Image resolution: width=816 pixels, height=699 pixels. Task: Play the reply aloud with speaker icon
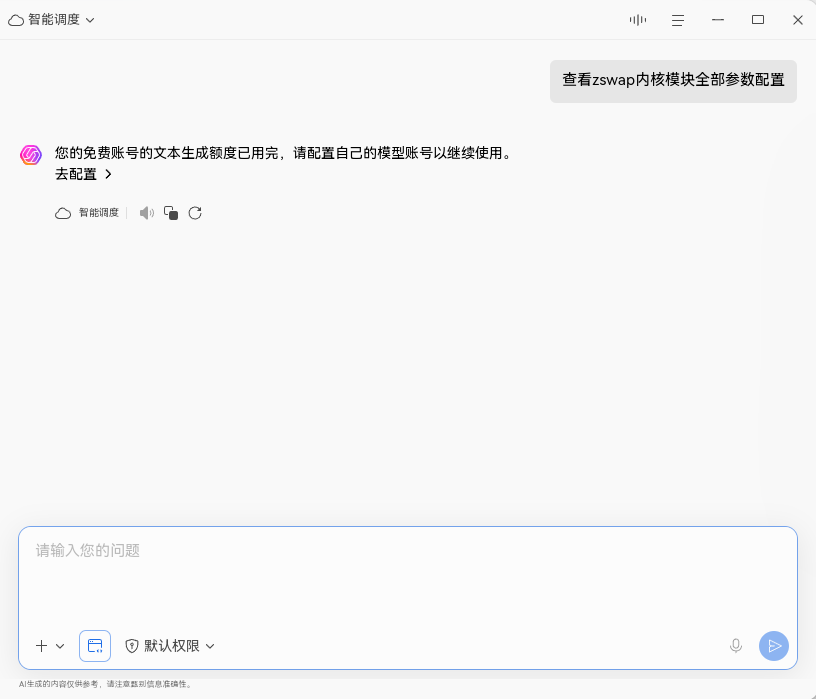(x=147, y=213)
